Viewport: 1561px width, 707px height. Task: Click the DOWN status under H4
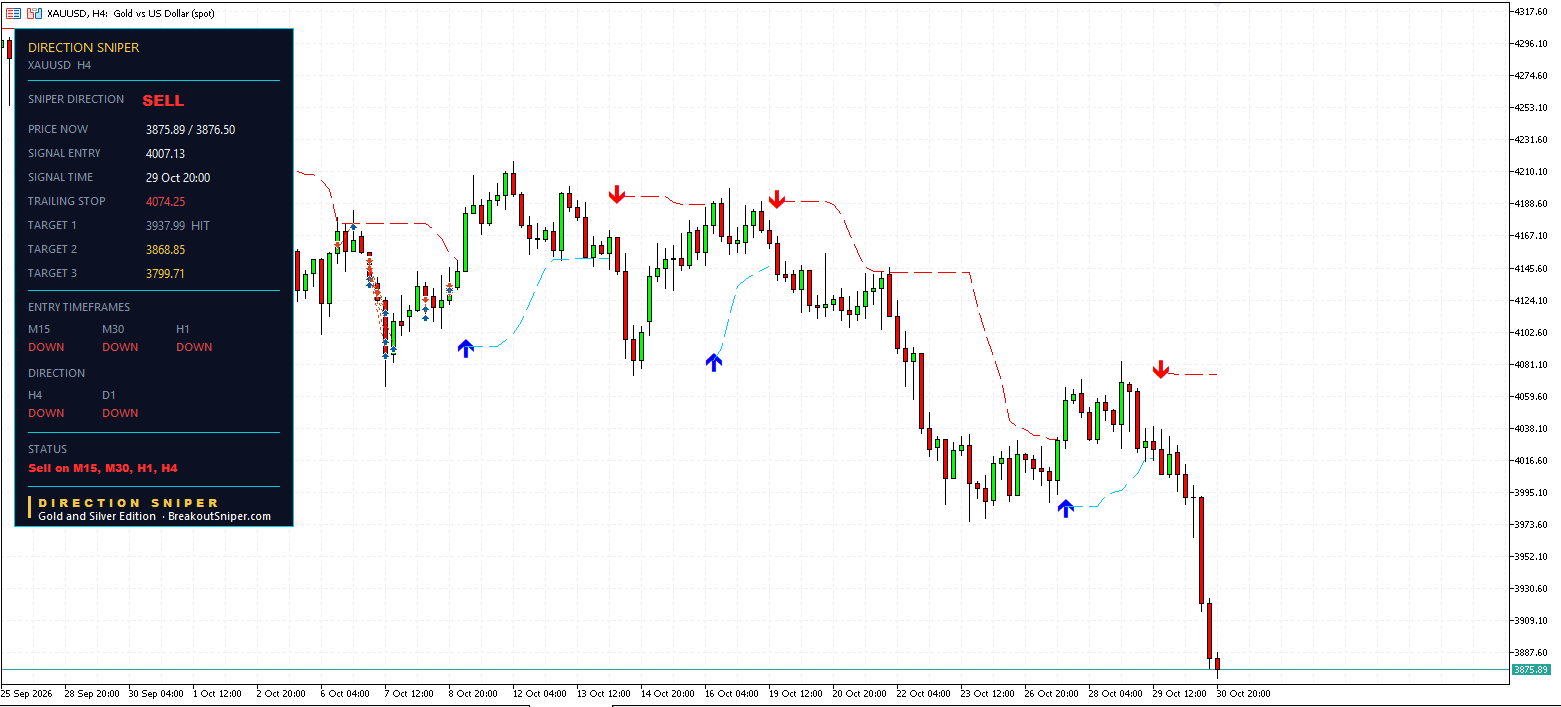click(46, 413)
